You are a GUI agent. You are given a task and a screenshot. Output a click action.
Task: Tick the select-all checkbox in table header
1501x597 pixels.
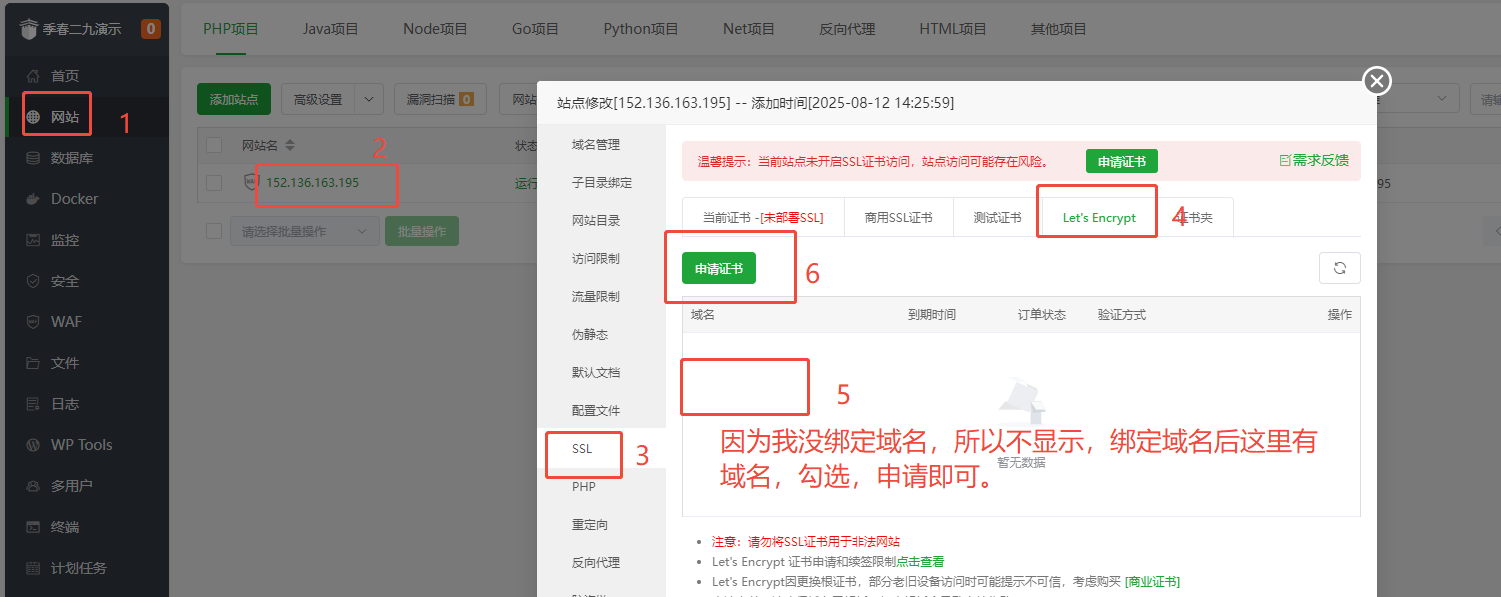(214, 145)
